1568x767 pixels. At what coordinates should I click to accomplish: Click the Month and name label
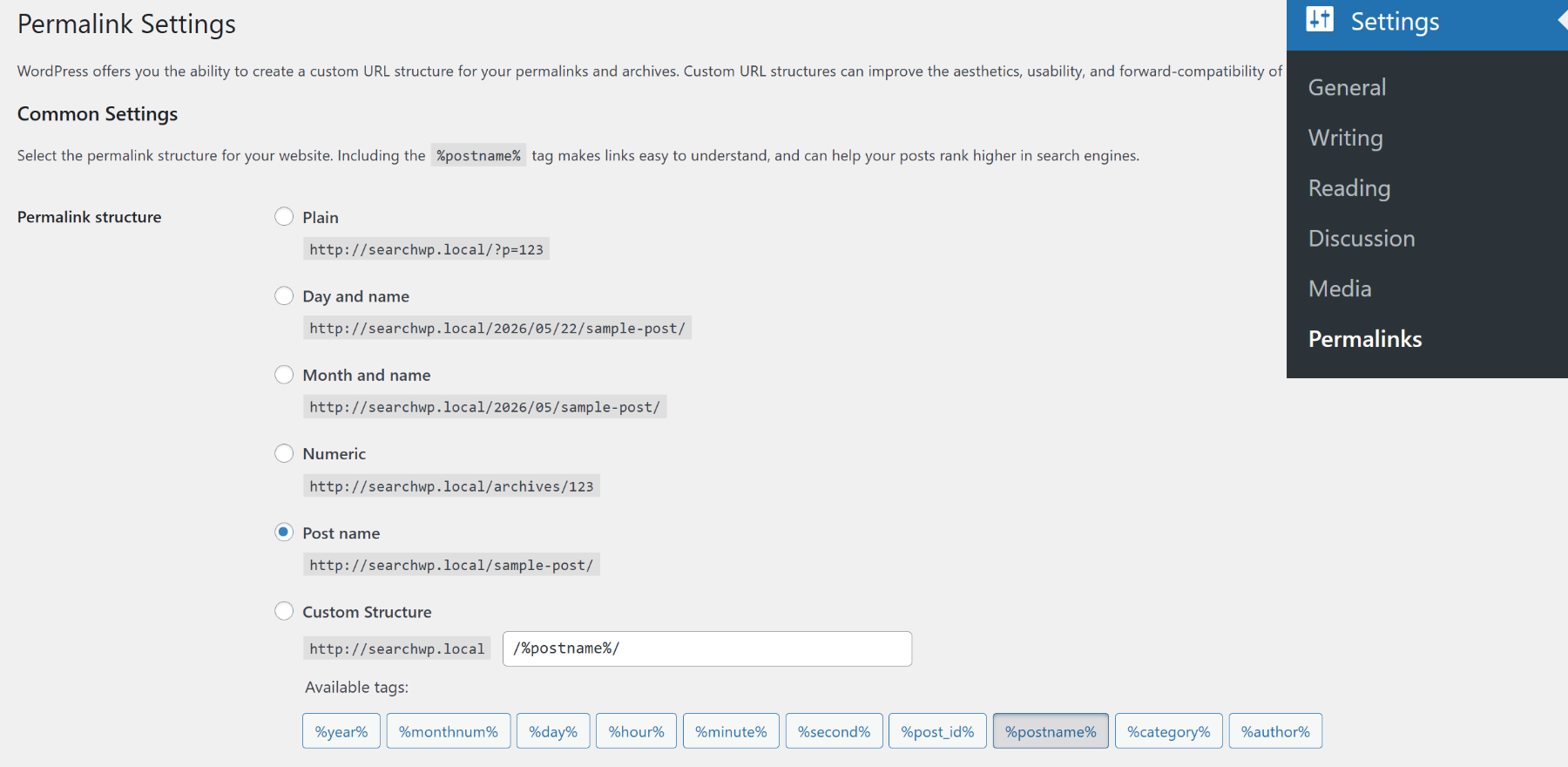[367, 375]
